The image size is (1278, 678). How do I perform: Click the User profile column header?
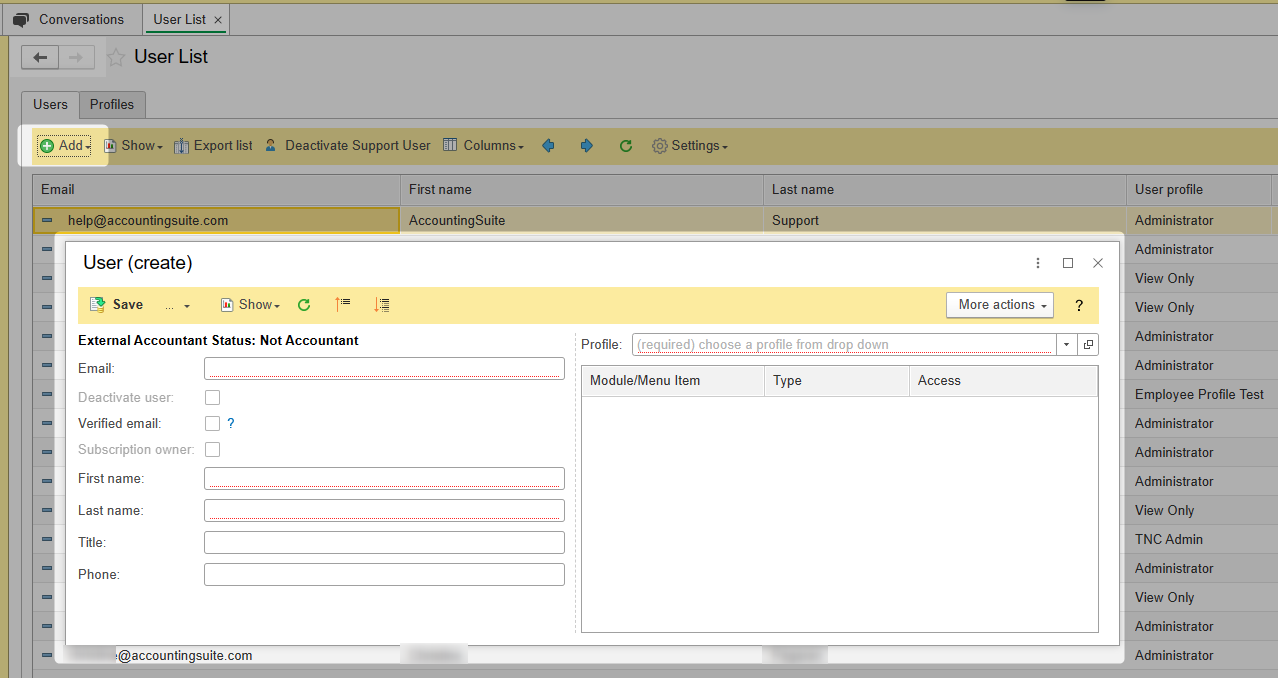tap(1198, 190)
